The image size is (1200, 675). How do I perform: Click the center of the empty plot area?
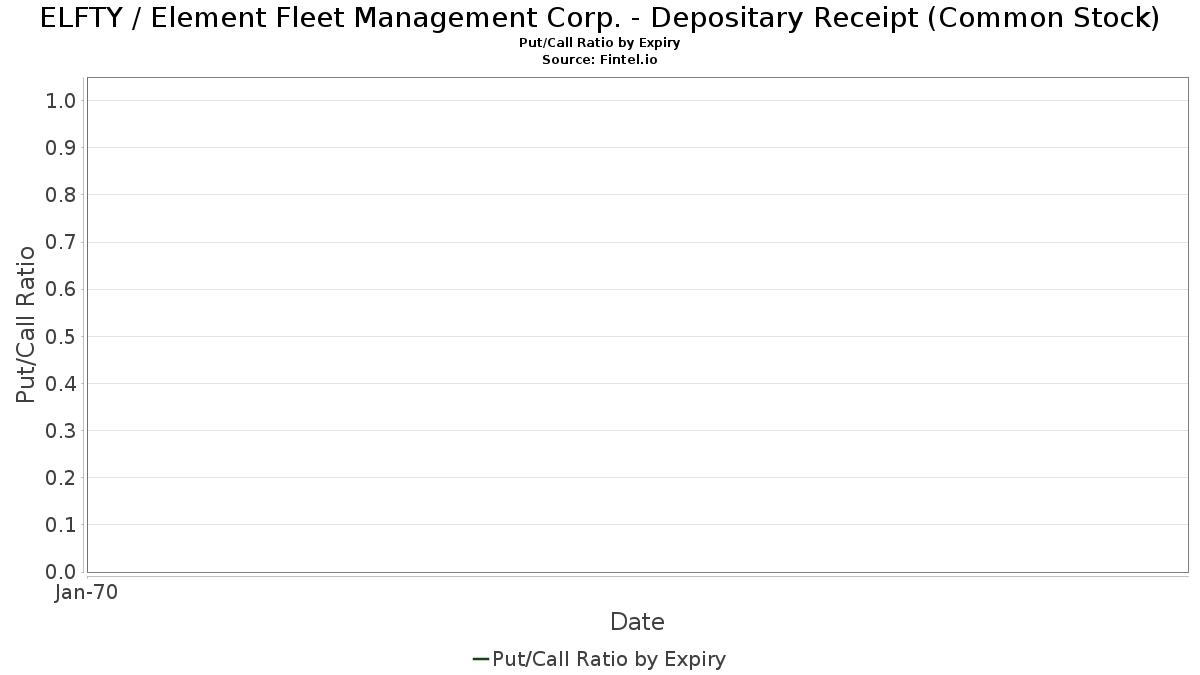coord(638,325)
